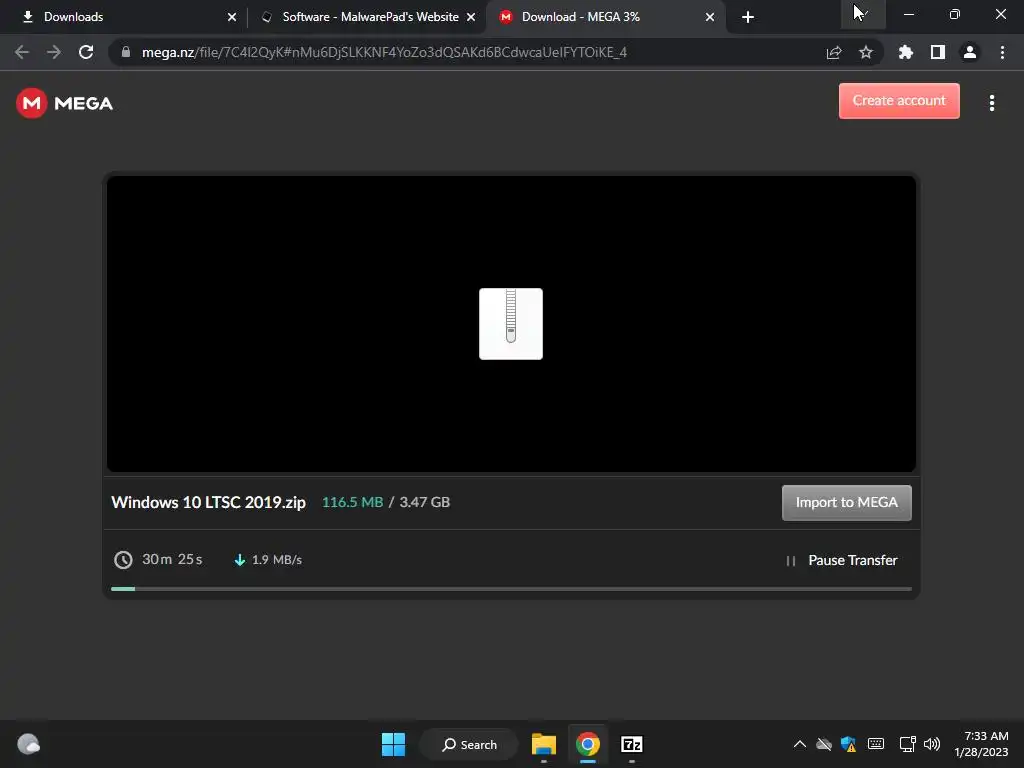Show hidden system tray icons
The height and width of the screenshot is (768, 1024).
pos(799,744)
